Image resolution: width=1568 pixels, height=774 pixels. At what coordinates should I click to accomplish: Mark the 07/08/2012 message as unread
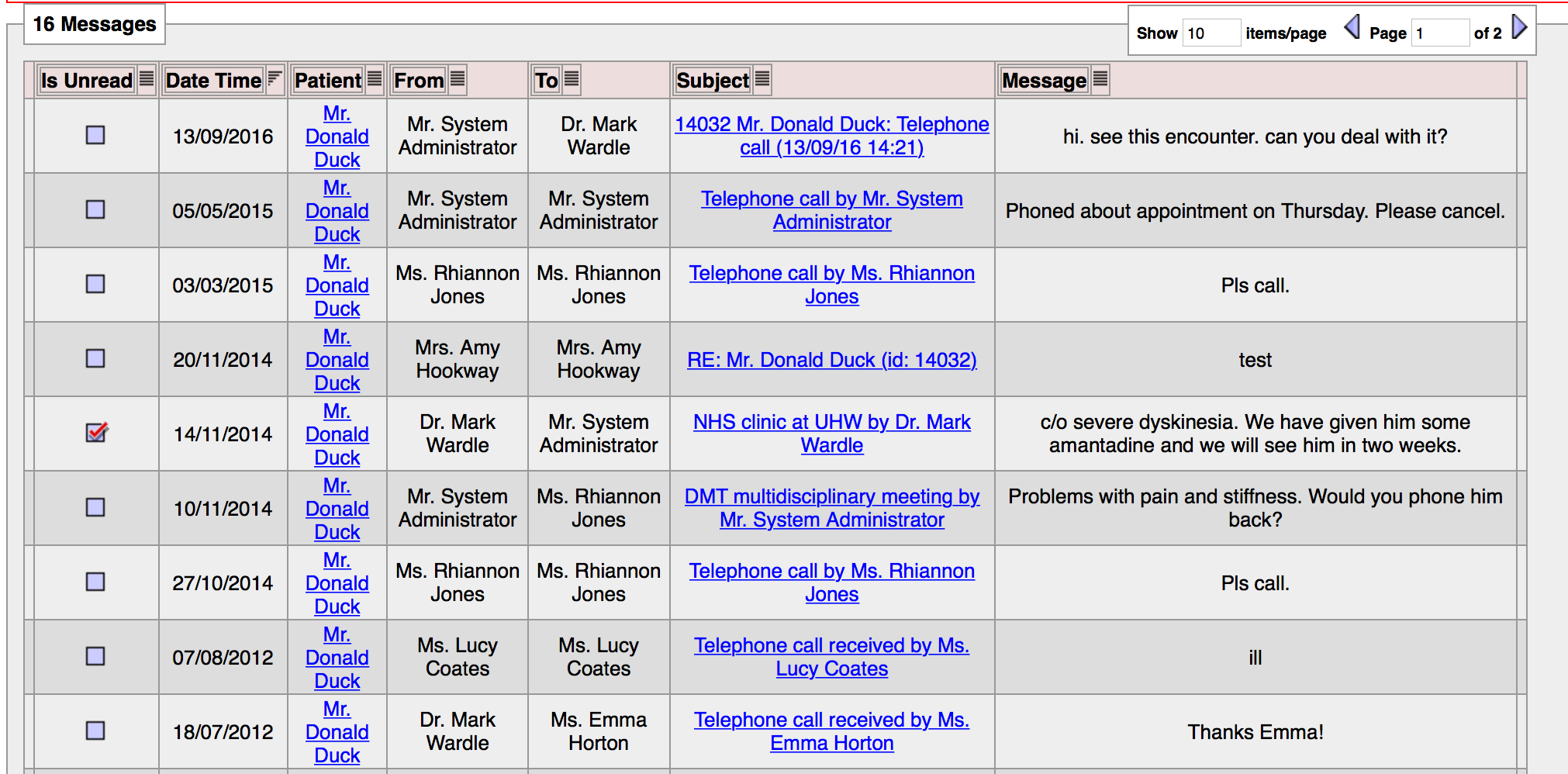[x=95, y=656]
